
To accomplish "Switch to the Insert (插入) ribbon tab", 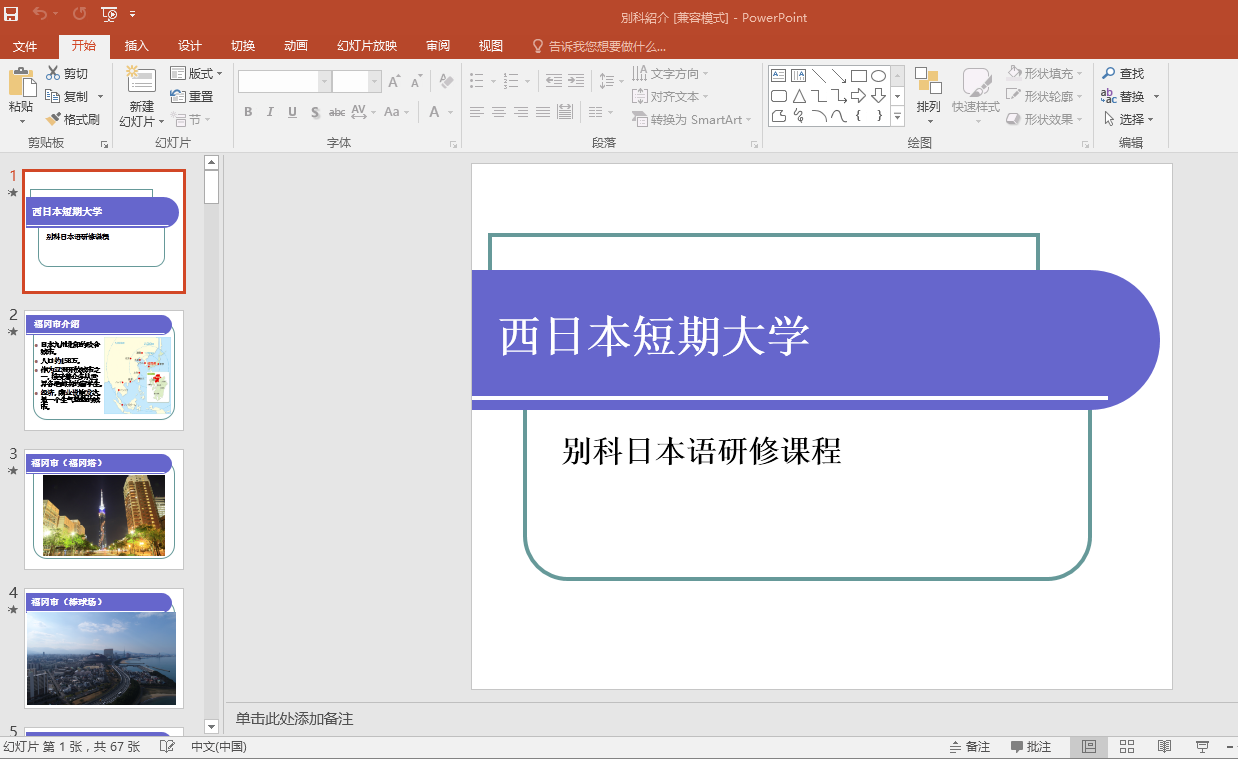I will click(136, 46).
